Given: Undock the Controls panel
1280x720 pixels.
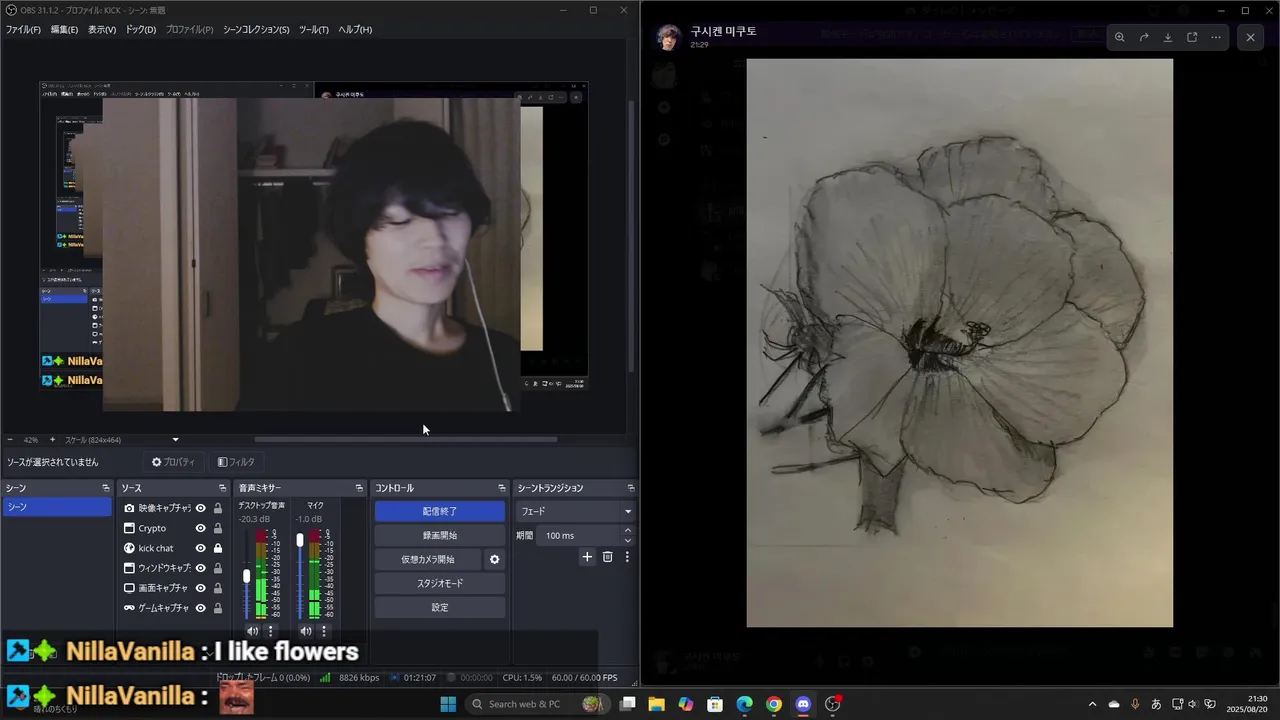Looking at the screenshot, I should point(502,488).
